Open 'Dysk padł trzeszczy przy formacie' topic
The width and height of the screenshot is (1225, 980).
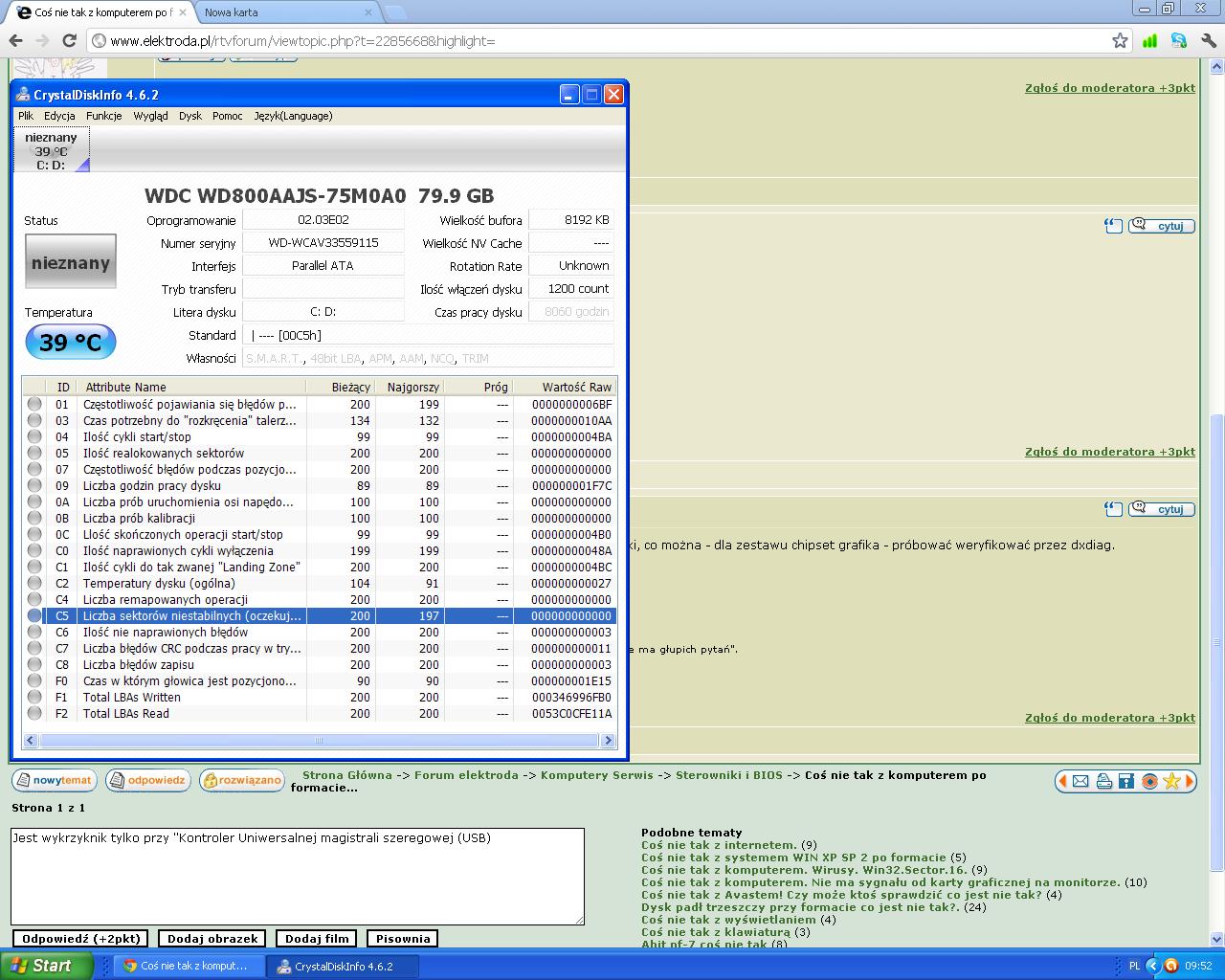[x=800, y=907]
